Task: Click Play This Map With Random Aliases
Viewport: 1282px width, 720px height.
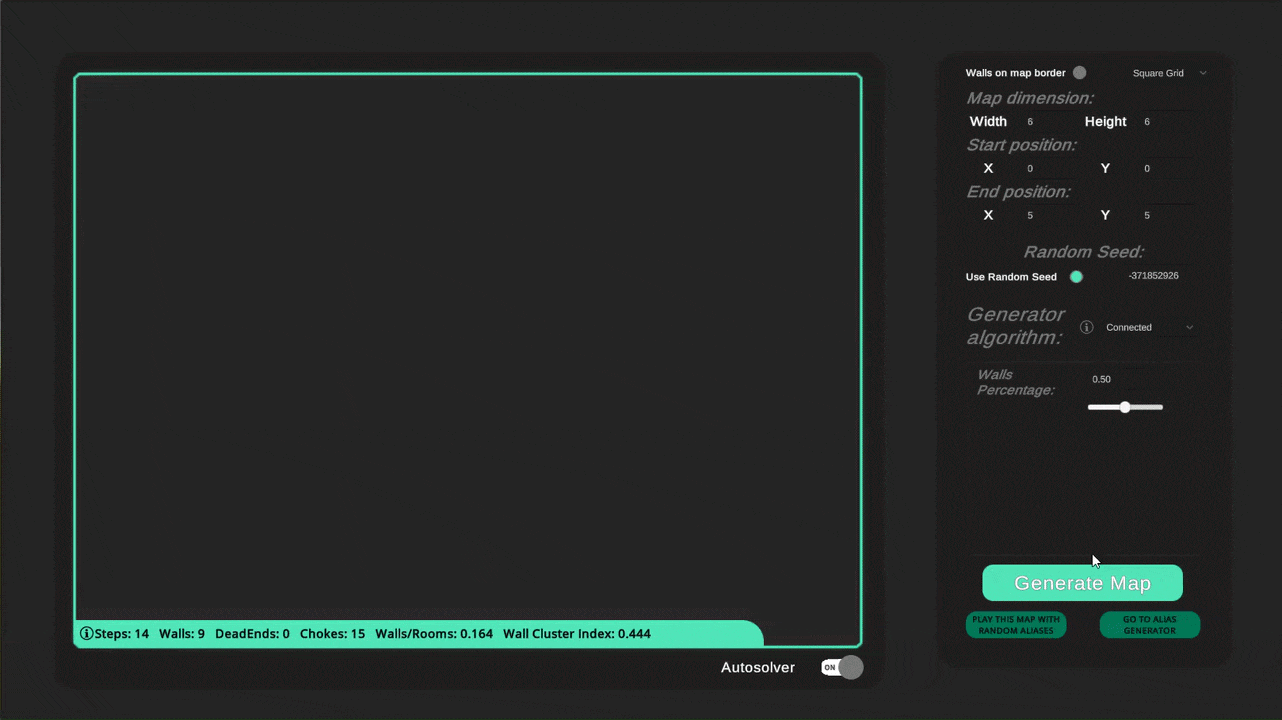Action: coord(1016,625)
